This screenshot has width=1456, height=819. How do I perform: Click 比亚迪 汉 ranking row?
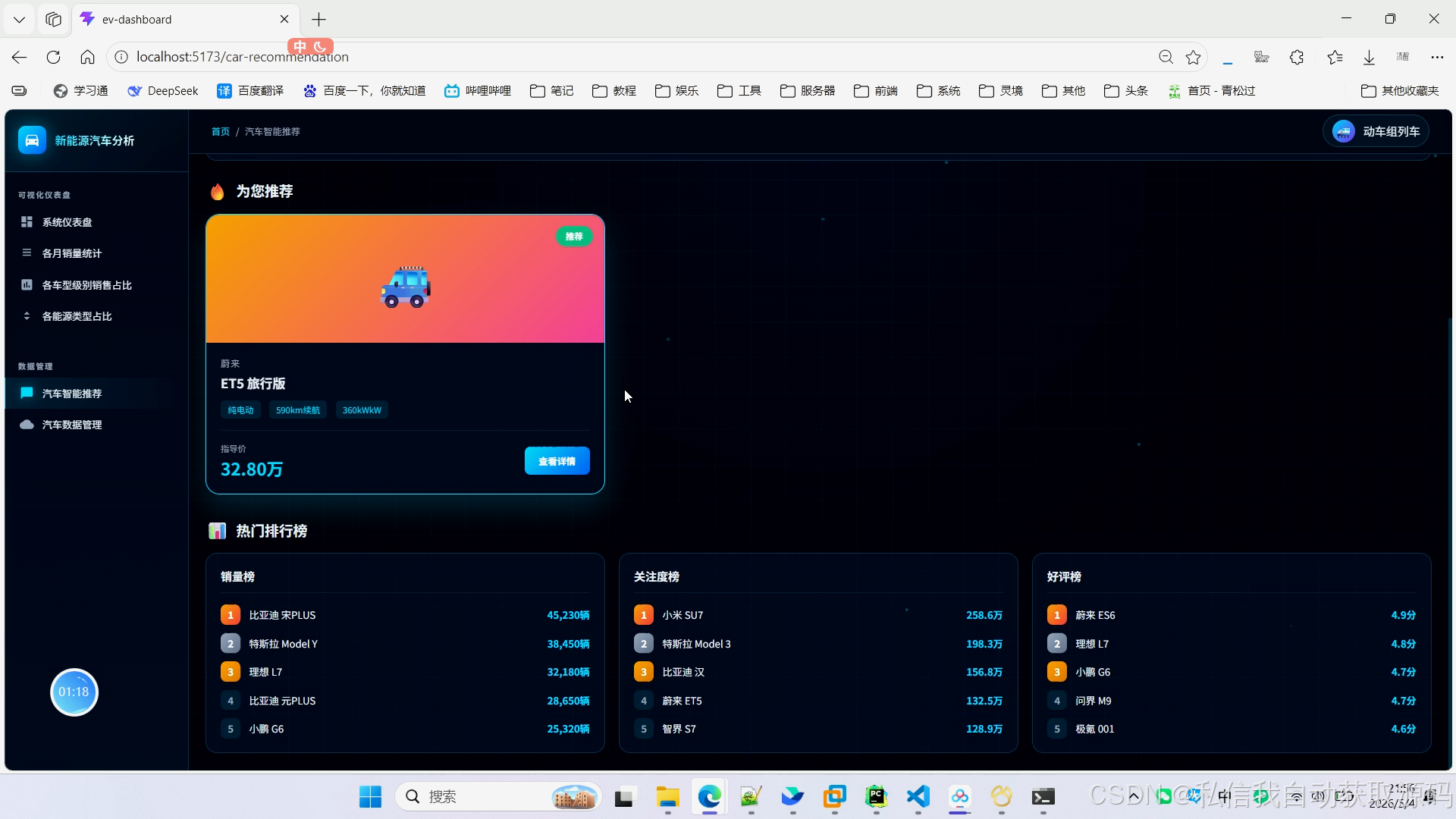[818, 672]
